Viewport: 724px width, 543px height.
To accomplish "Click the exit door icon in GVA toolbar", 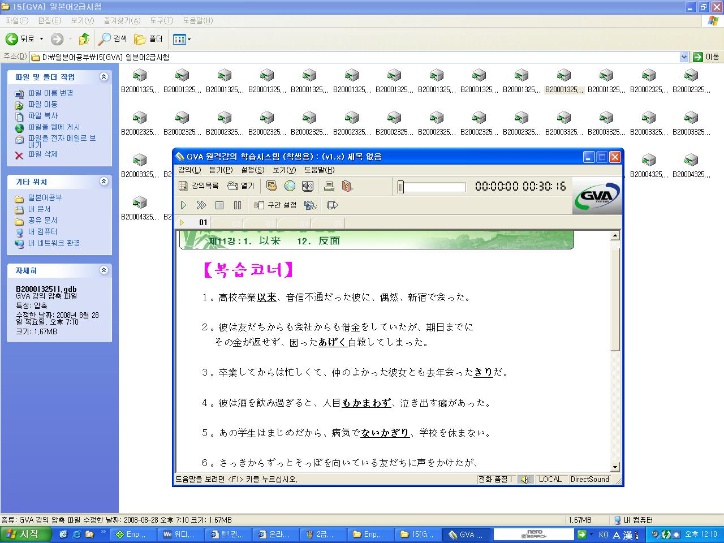I will [x=346, y=186].
